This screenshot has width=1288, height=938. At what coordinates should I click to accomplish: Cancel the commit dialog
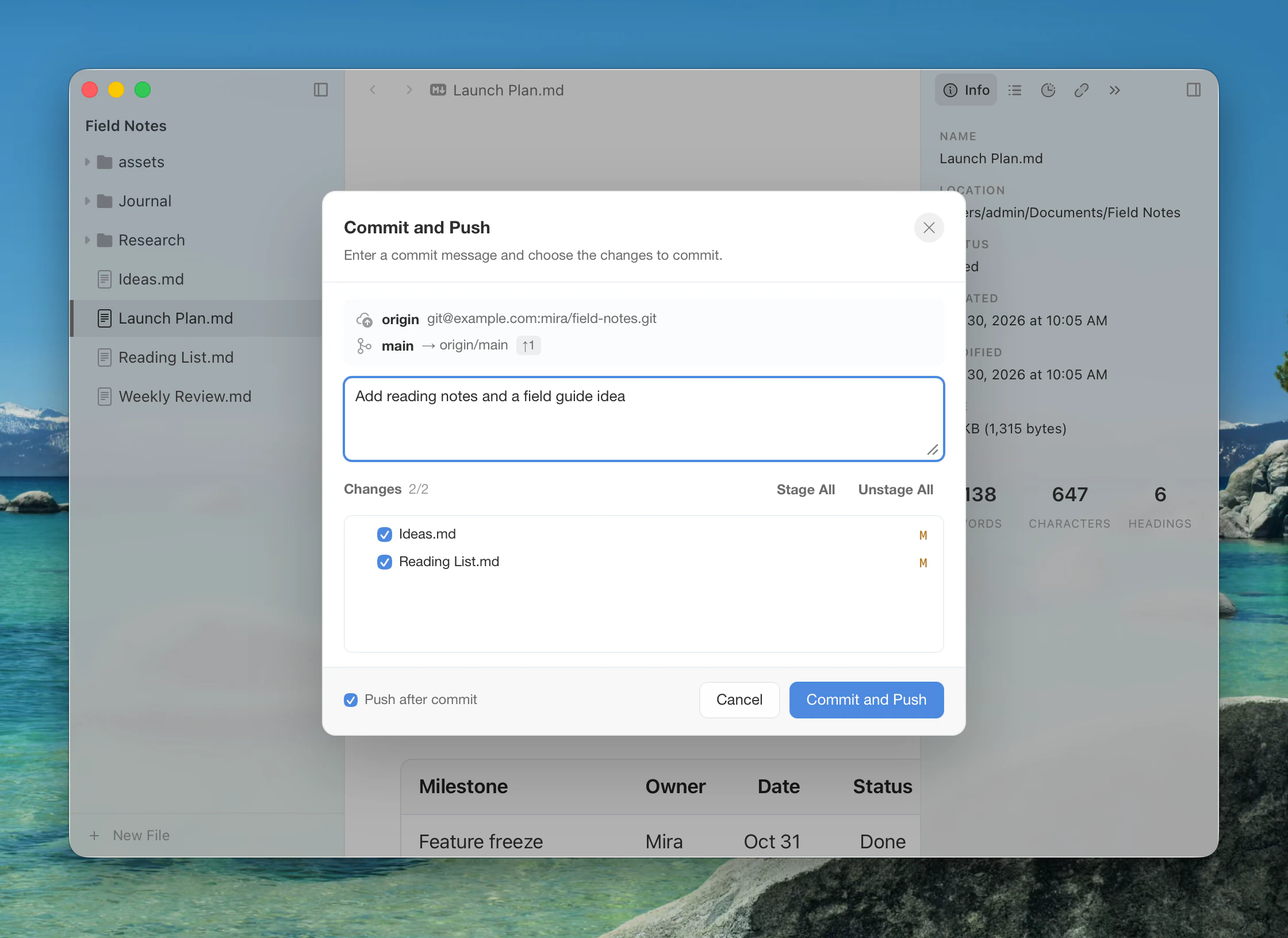(x=739, y=699)
